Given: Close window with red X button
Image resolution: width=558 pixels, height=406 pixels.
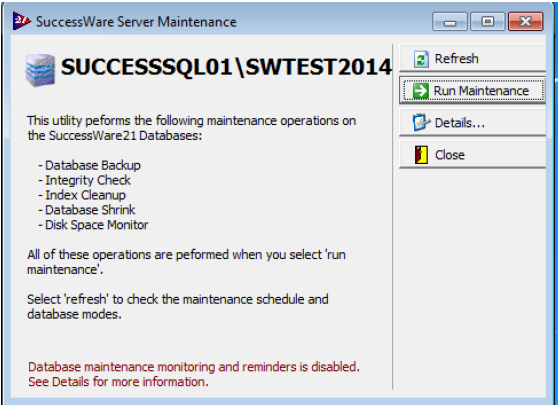Looking at the screenshot, I should click(x=526, y=21).
